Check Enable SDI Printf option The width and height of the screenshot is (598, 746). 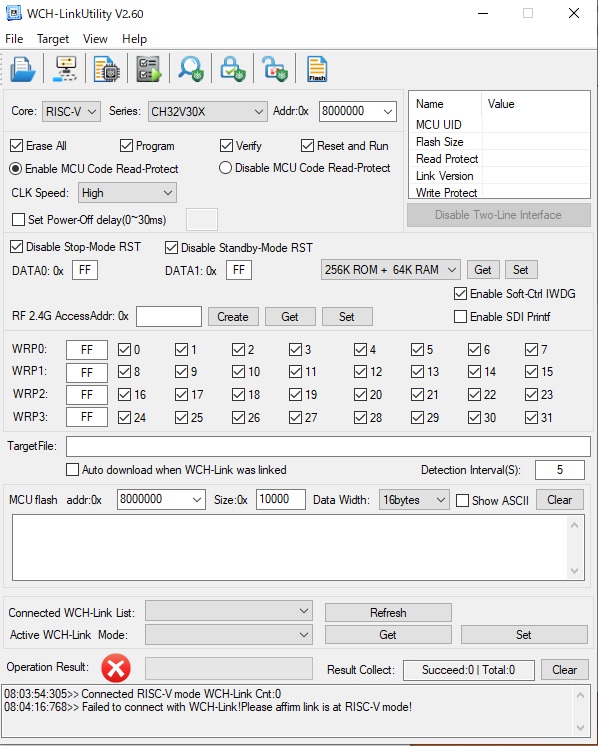pos(460,316)
